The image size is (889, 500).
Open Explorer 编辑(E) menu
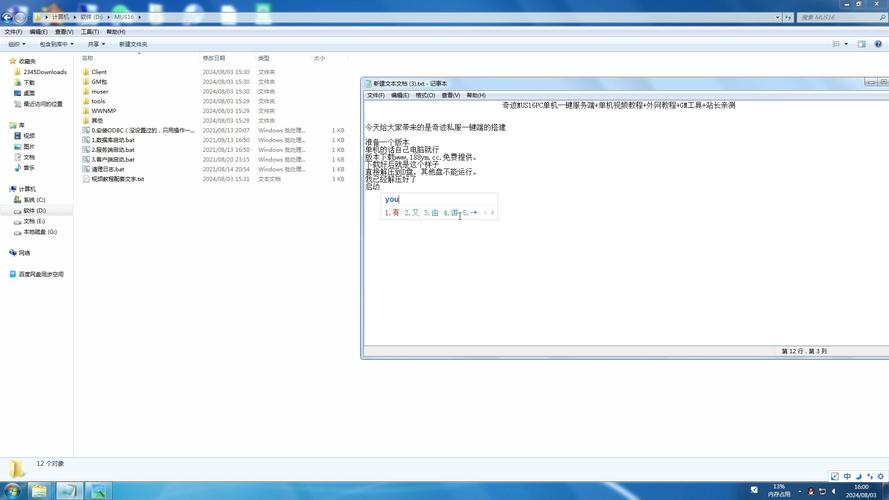pos(38,32)
